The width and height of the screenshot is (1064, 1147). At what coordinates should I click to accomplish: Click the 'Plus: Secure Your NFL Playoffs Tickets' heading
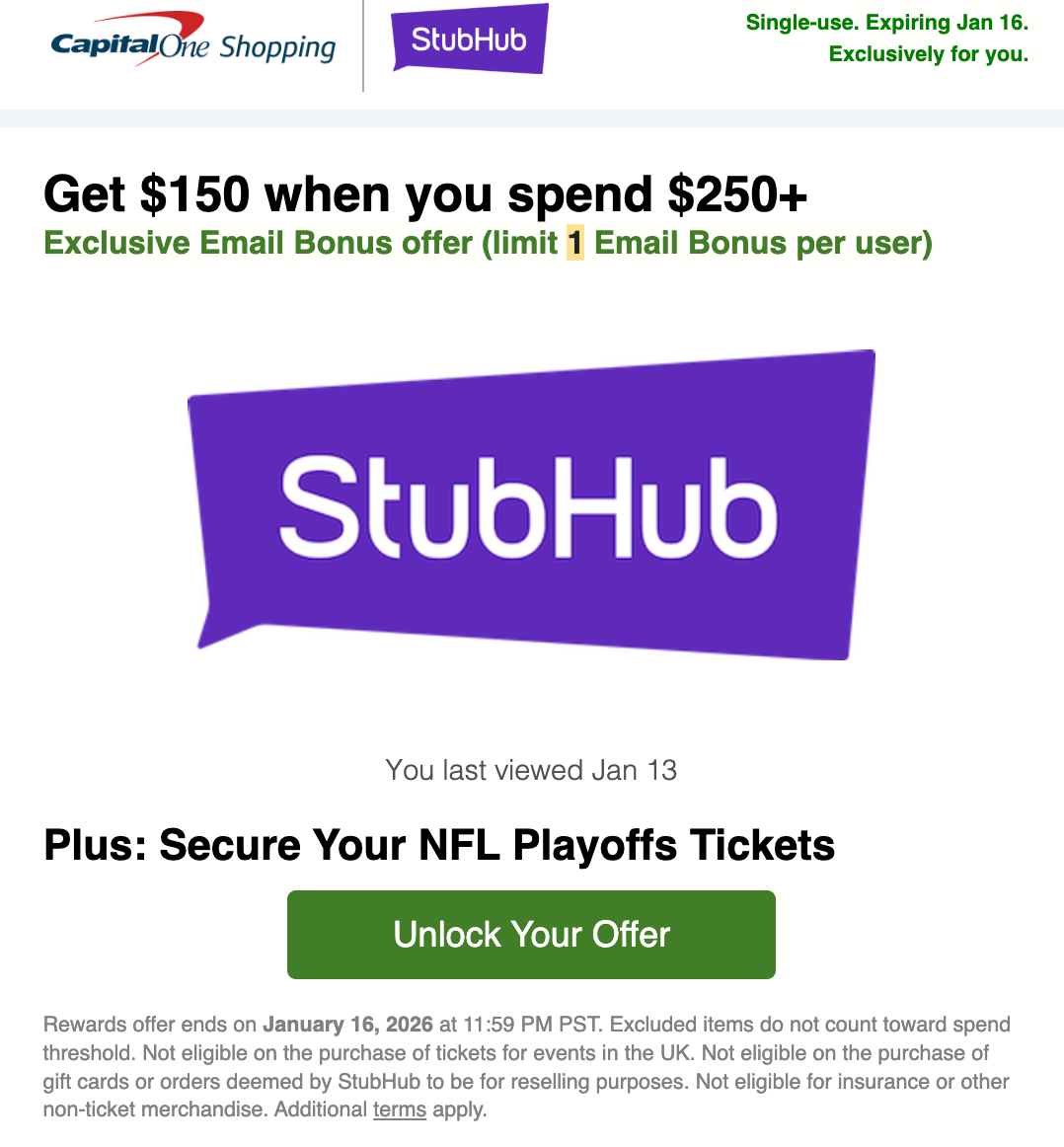(438, 845)
